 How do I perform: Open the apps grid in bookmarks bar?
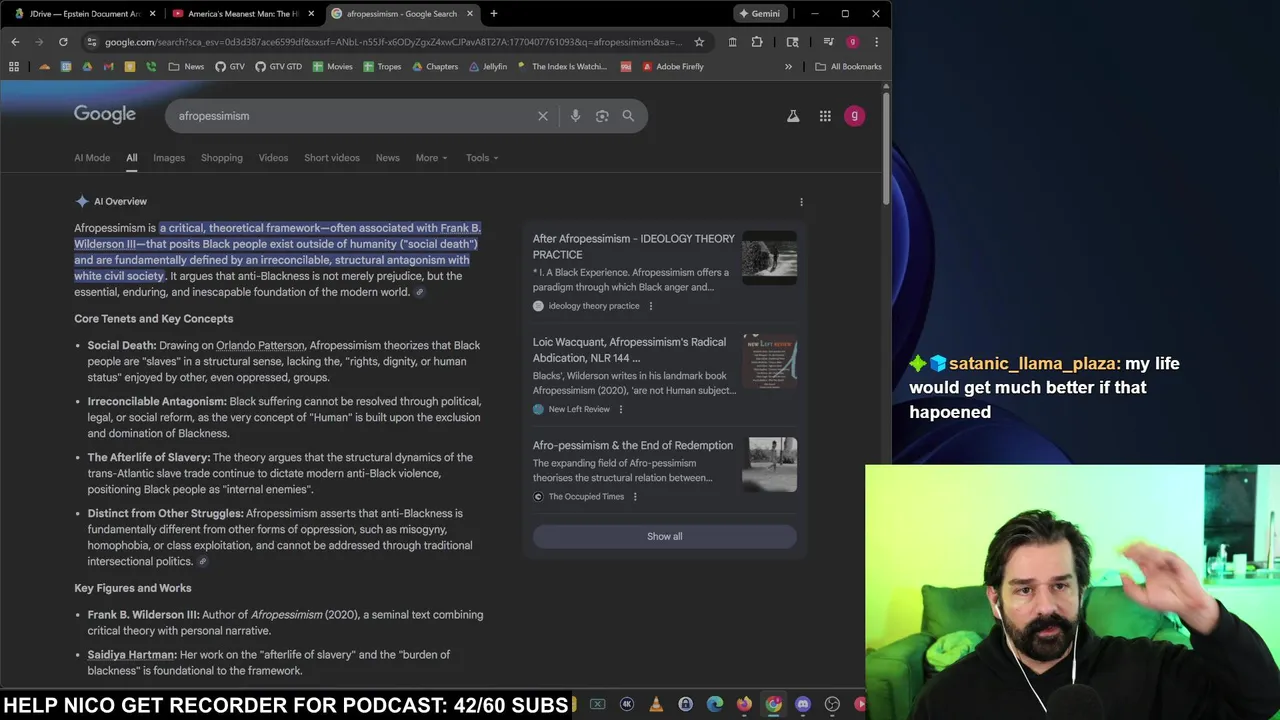coord(14,66)
